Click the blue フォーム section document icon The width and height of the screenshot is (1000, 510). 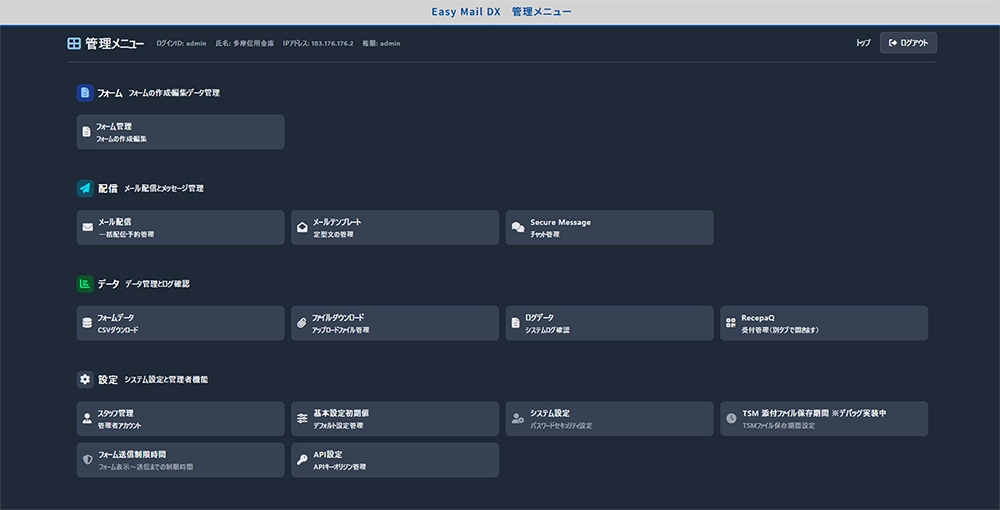click(x=85, y=93)
